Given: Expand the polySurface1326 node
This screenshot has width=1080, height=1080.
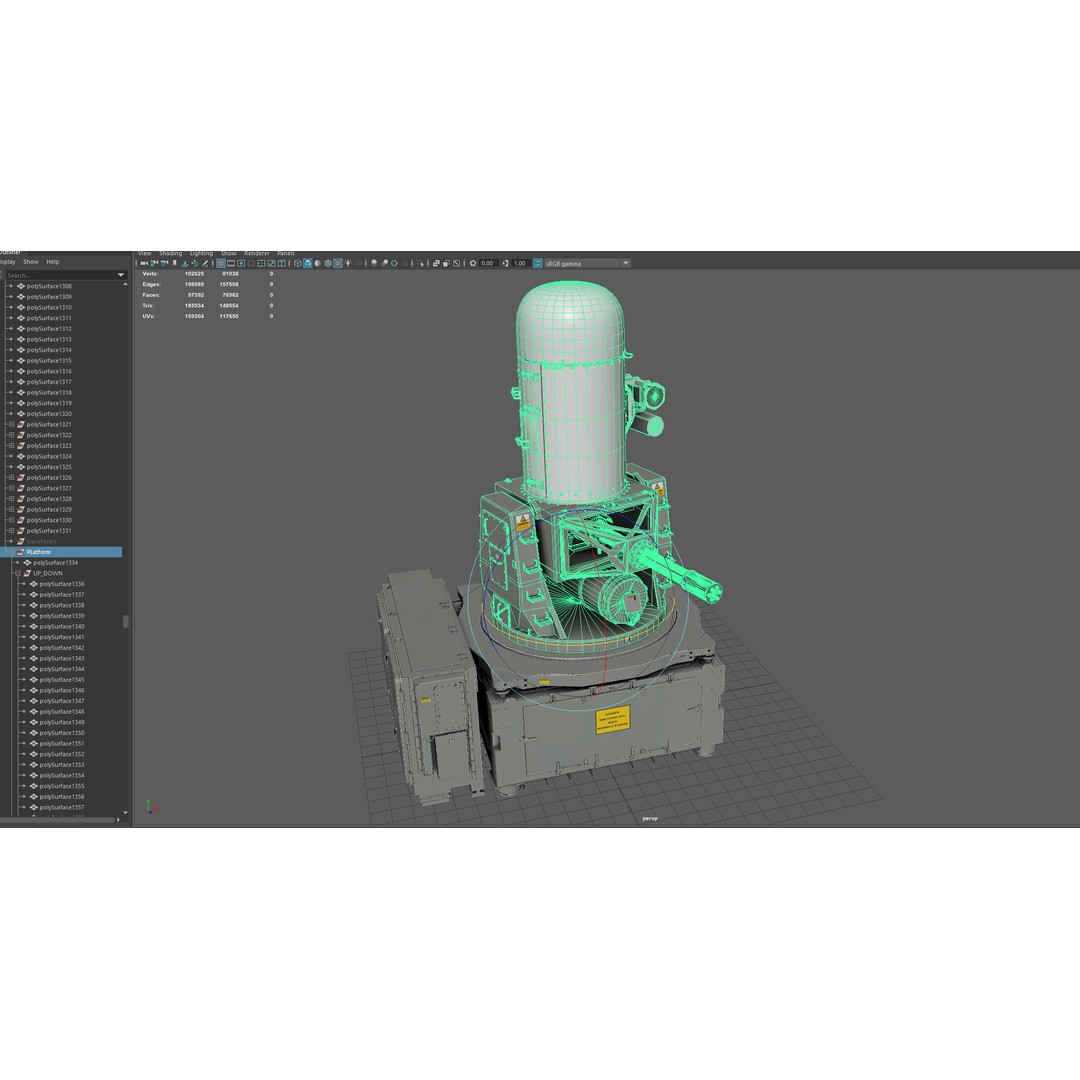Looking at the screenshot, I should click(11, 477).
